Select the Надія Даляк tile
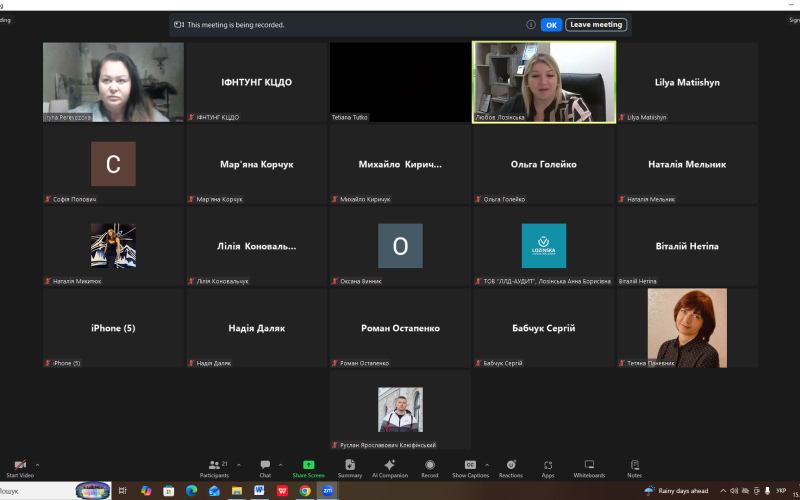 click(x=257, y=328)
